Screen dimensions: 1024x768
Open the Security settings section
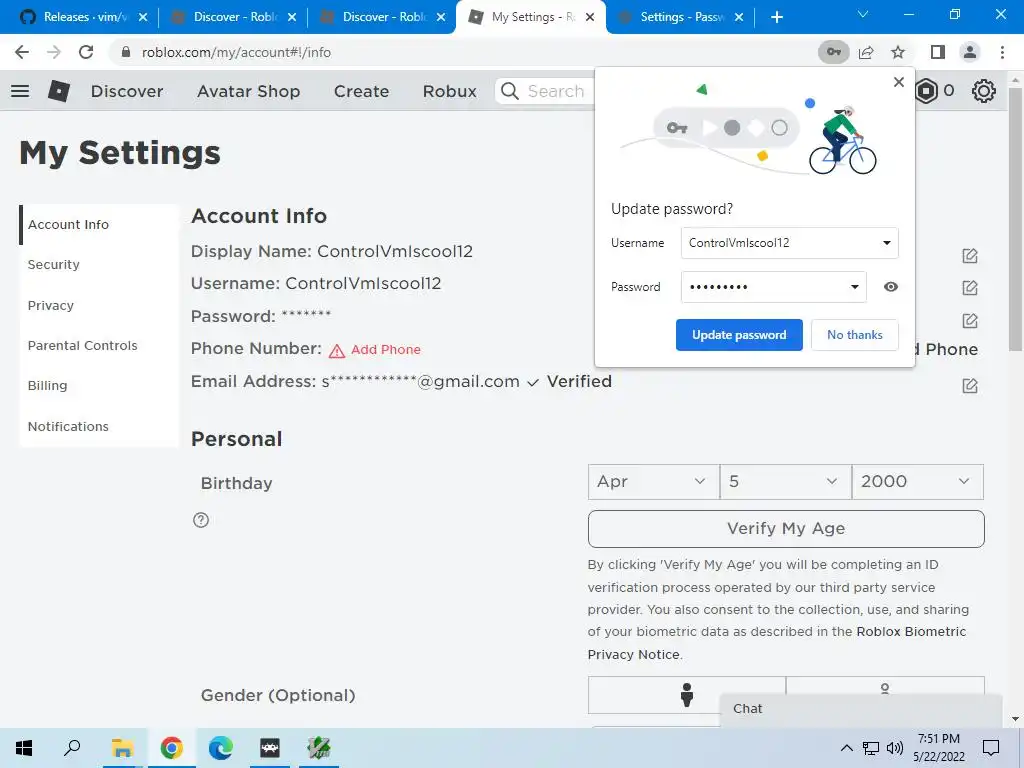[54, 264]
